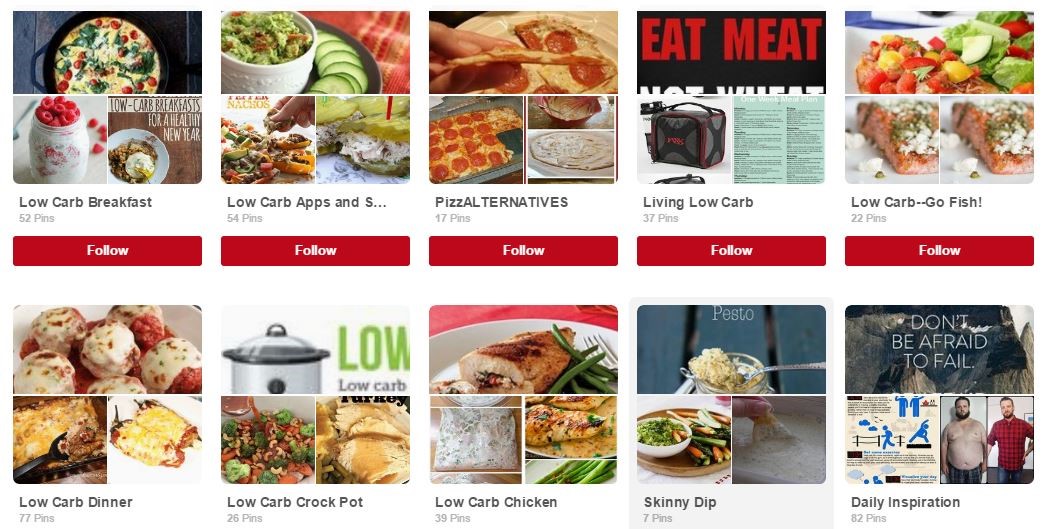This screenshot has width=1043, height=529.
Task: Follow the Low Carb Breakfast board
Action: click(107, 251)
